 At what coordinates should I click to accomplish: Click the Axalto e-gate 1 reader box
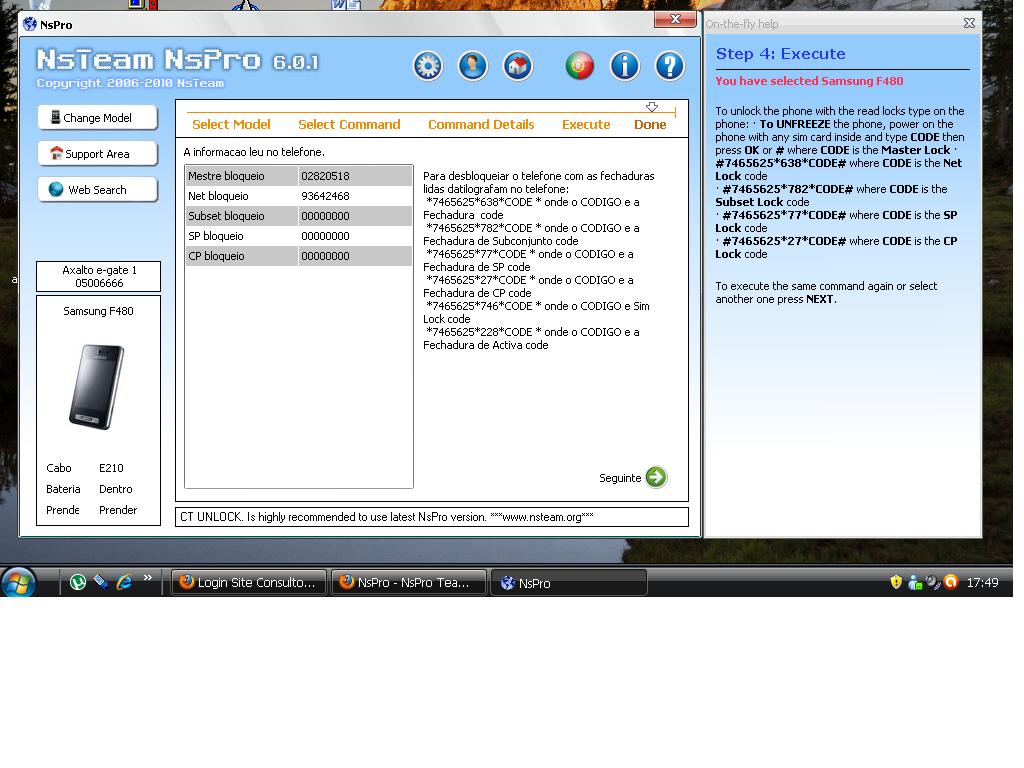coord(99,276)
